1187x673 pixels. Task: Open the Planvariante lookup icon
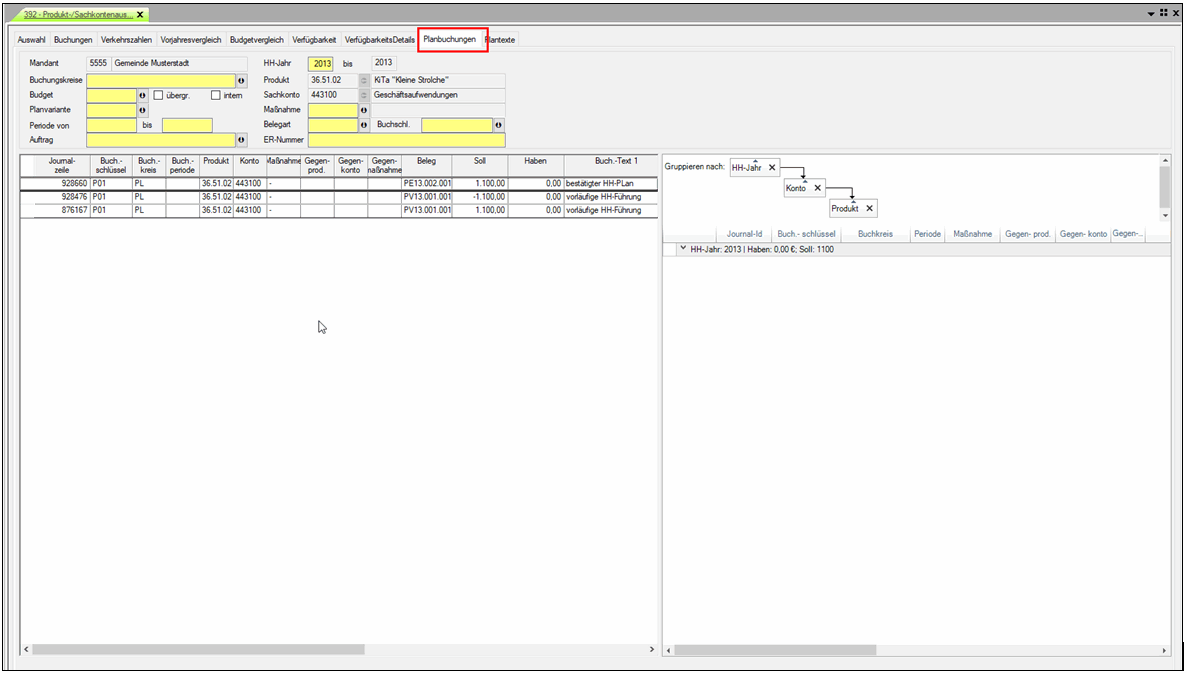click(x=142, y=110)
